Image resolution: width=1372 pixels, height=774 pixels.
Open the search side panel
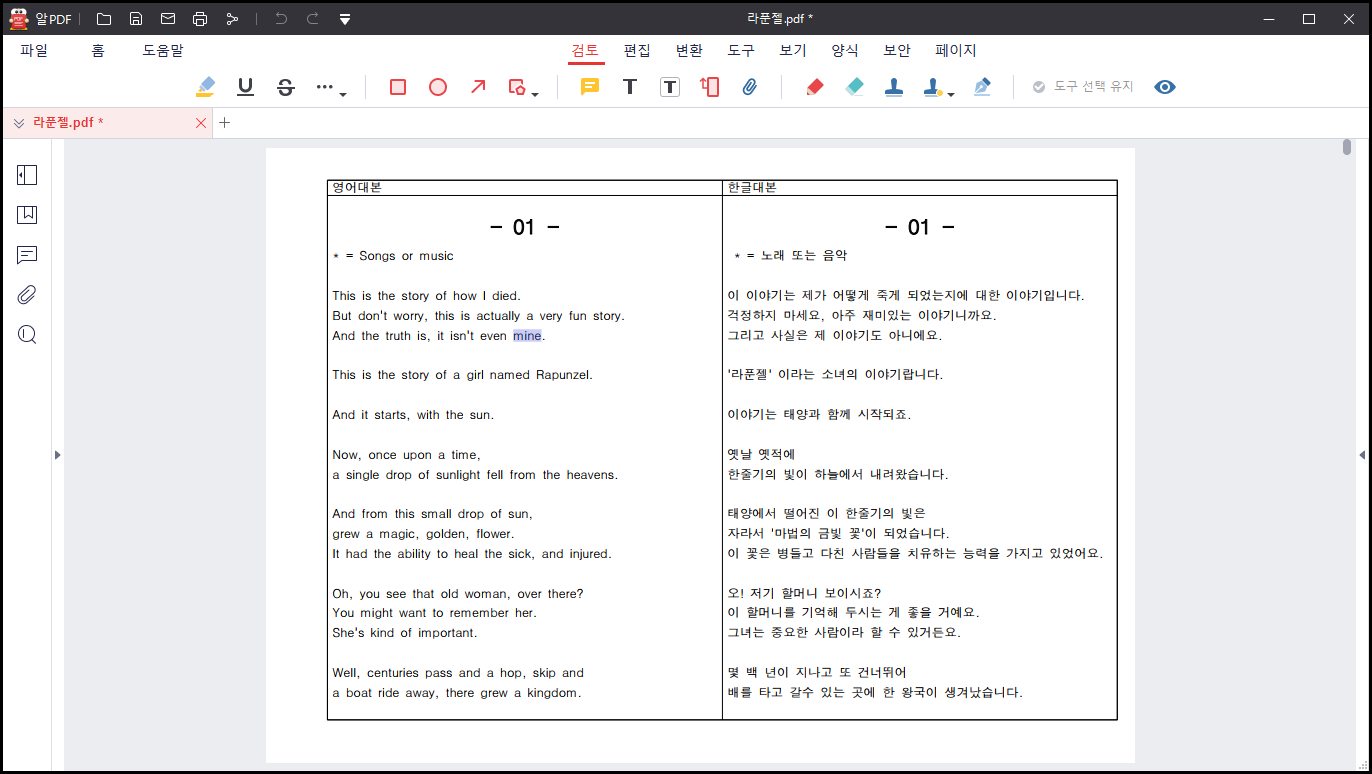[27, 335]
